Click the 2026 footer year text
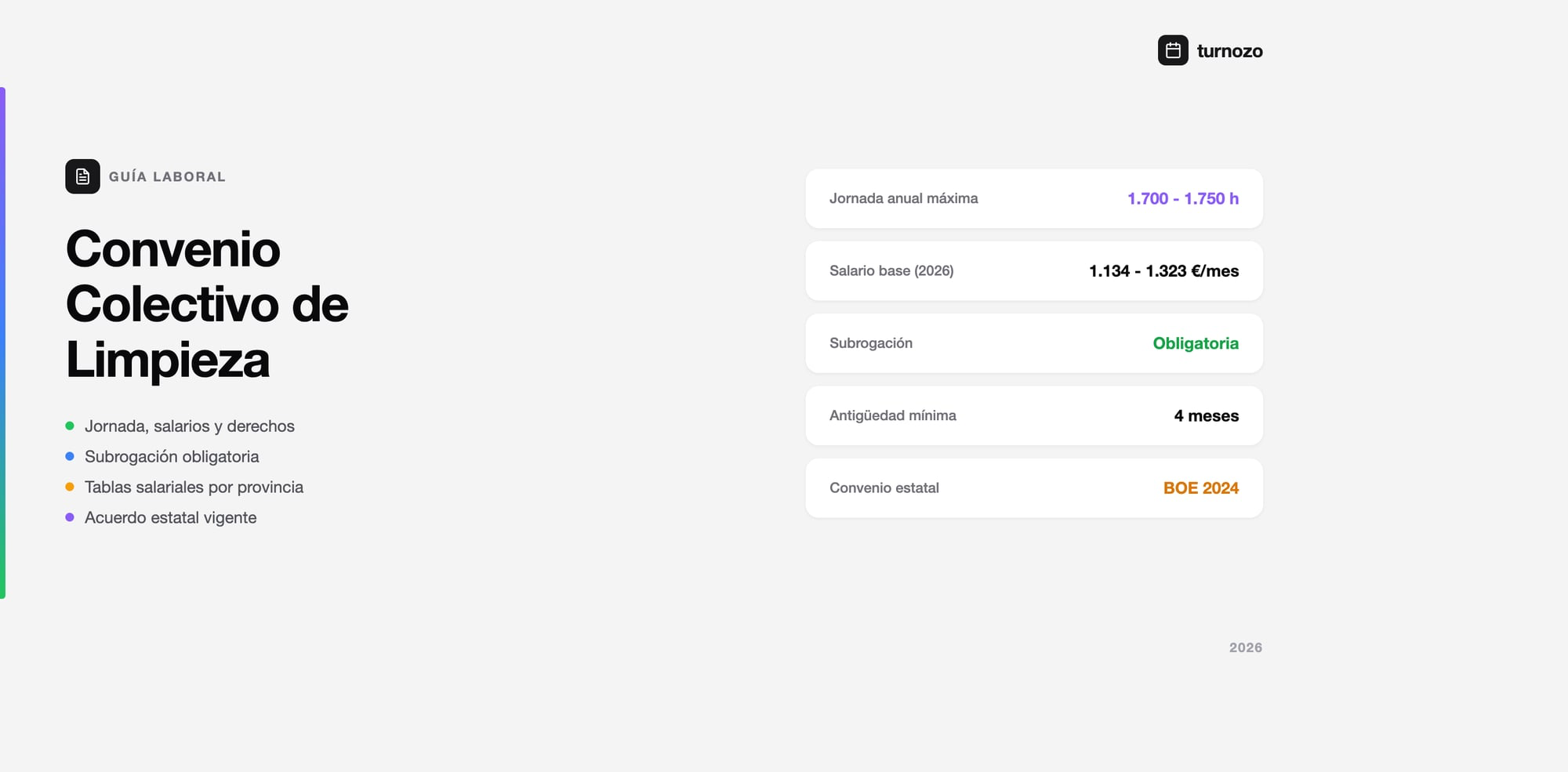1568x772 pixels. click(x=1245, y=647)
